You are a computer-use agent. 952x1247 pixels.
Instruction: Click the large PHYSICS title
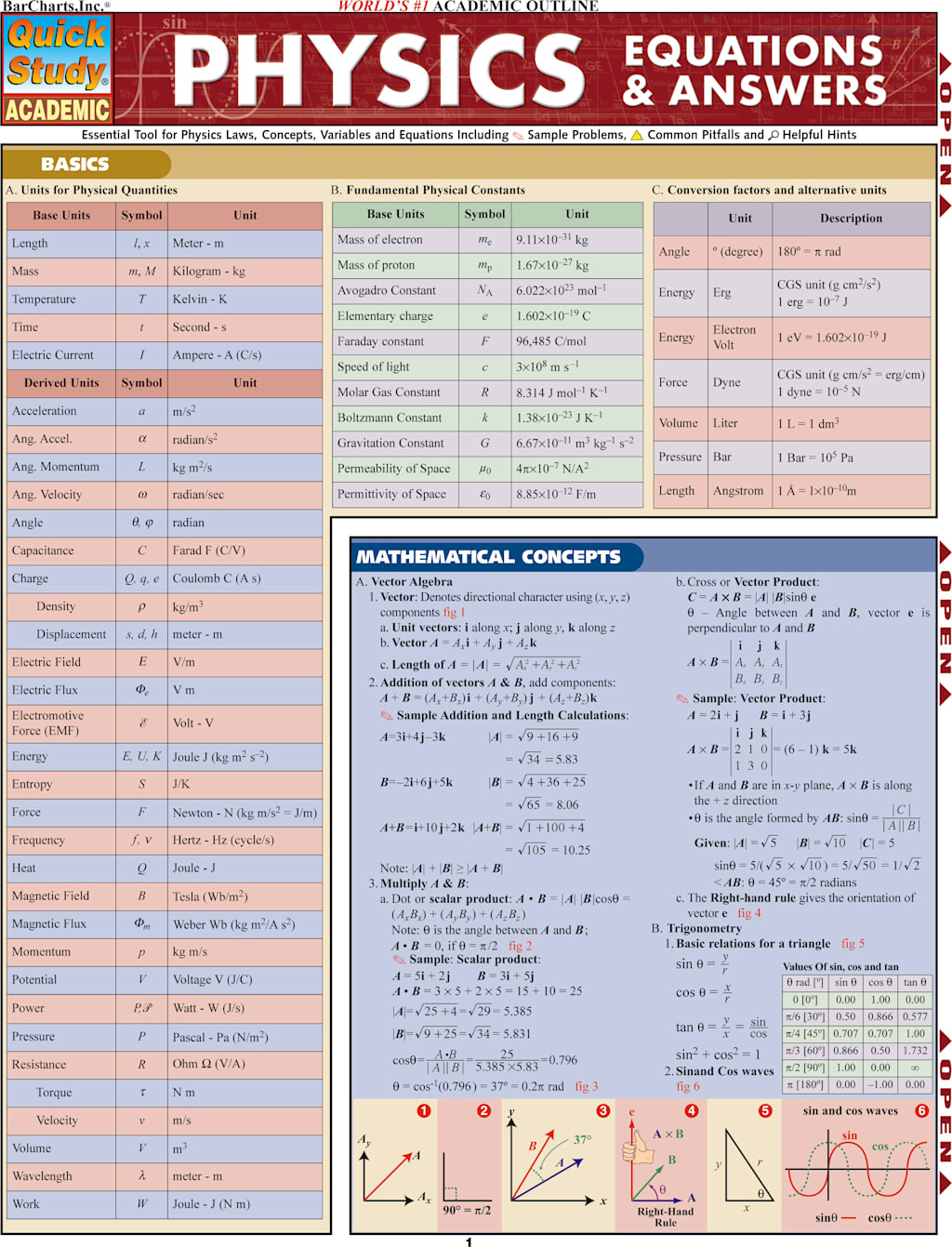tap(380, 71)
